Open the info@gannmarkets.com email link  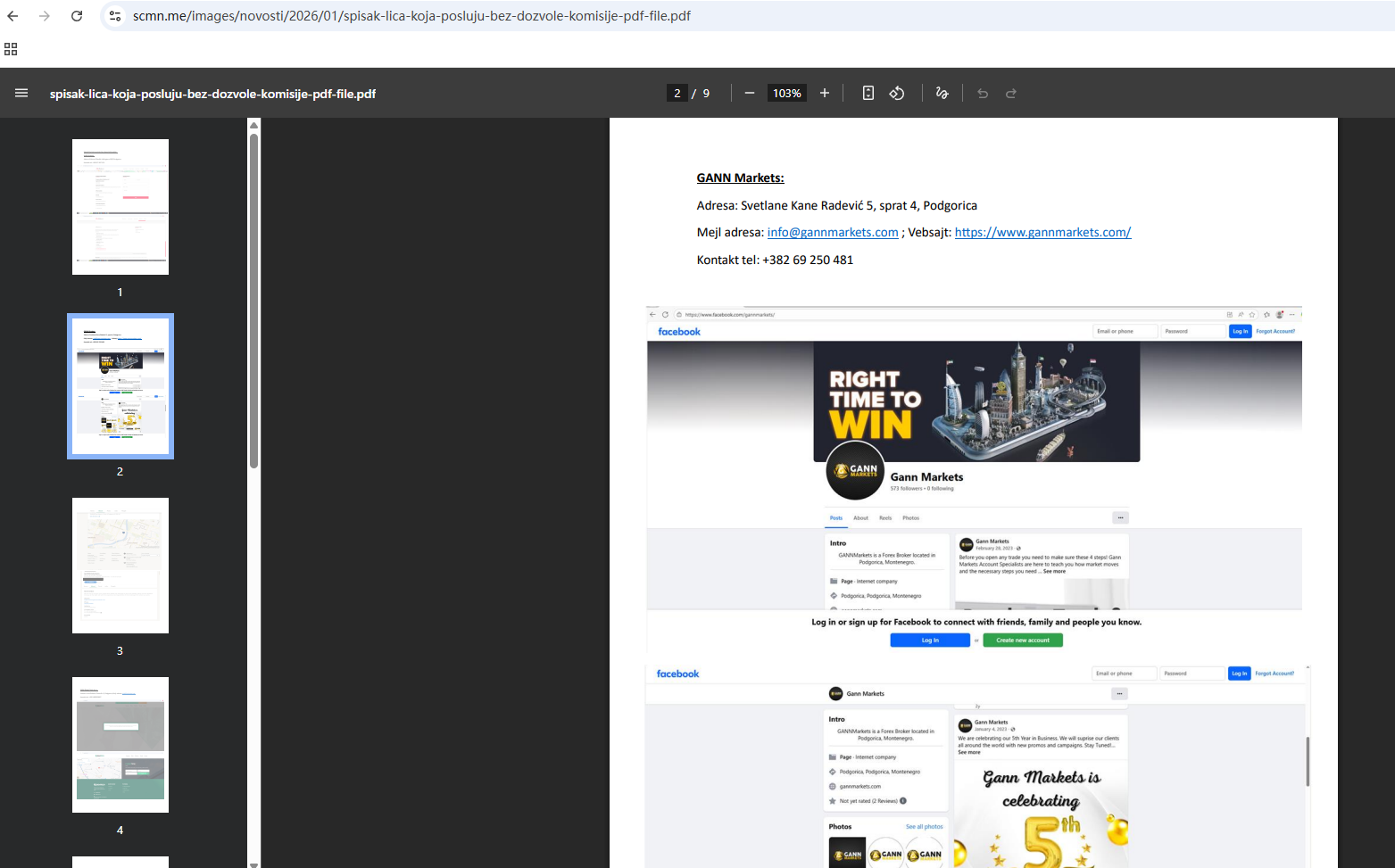[x=832, y=232]
